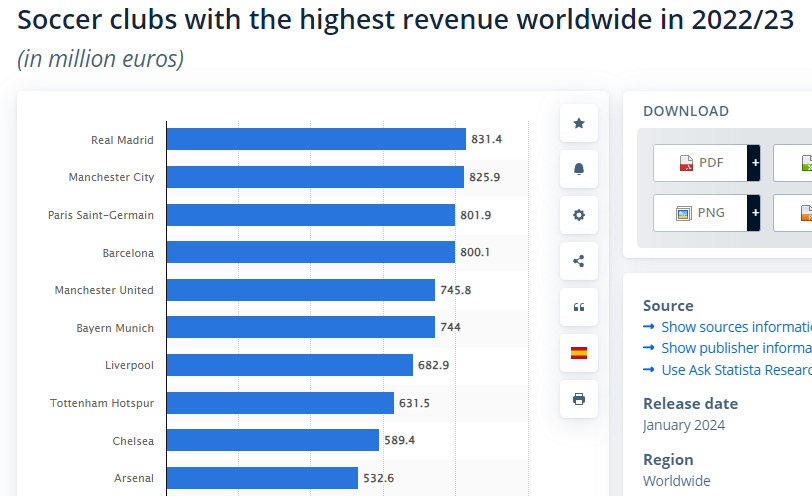812x496 pixels.
Task: Click the value label 801.9
Action: pos(475,215)
